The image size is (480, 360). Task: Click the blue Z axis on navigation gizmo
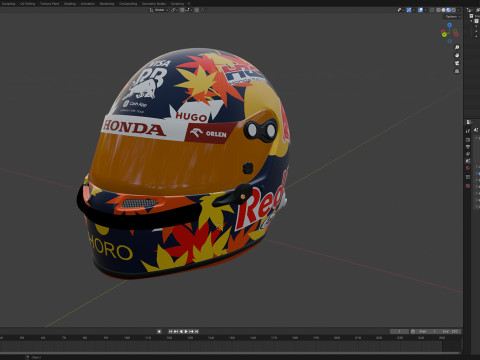(449, 25)
